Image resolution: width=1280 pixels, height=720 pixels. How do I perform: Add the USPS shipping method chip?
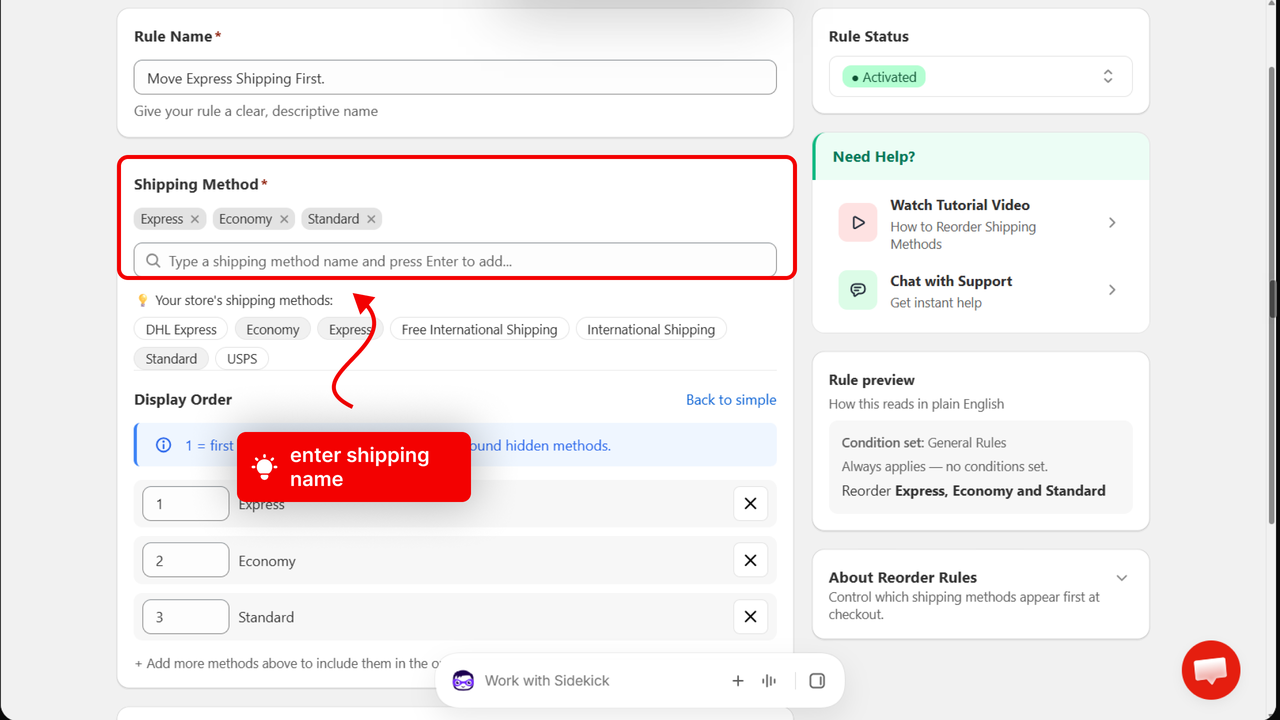coord(242,358)
